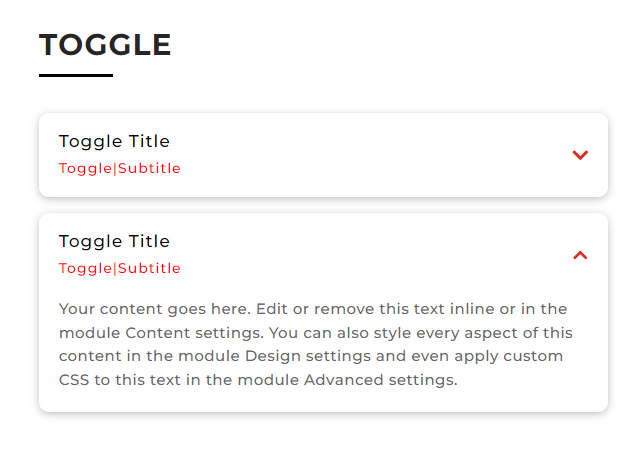
Task: Click the red subtitle in the expanded toggle
Action: (x=119, y=268)
